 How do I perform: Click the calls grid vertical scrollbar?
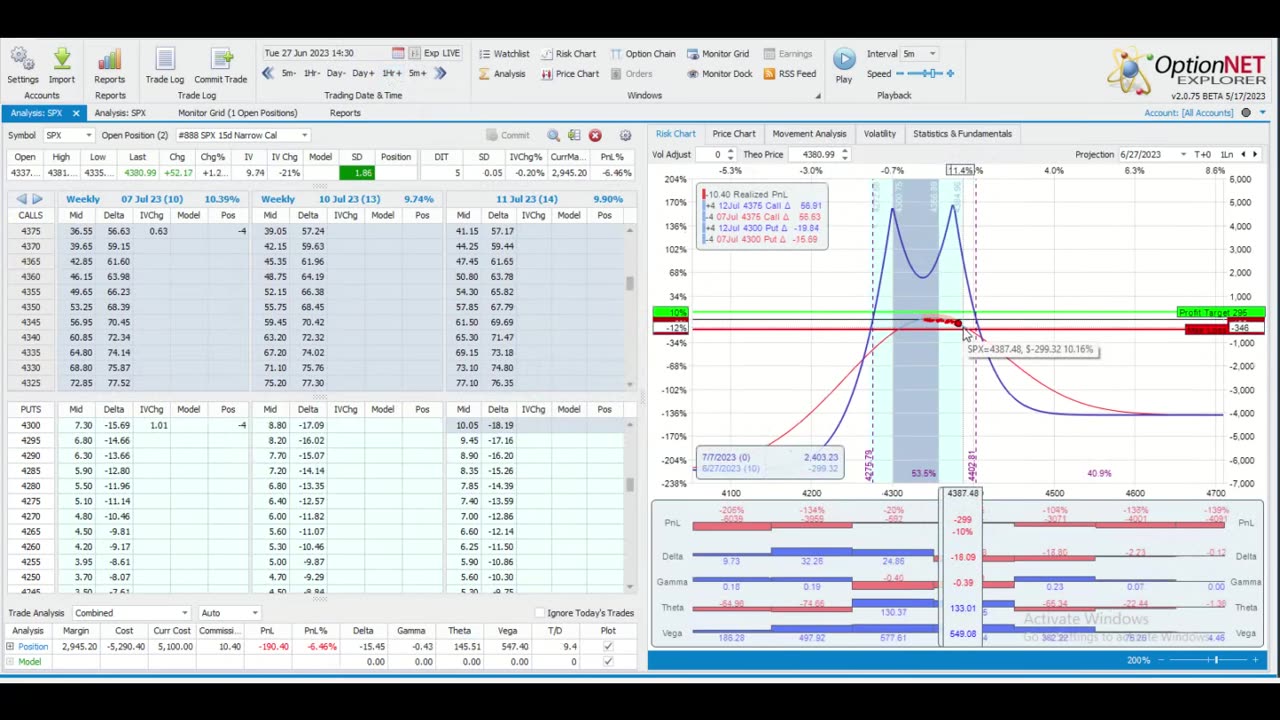[x=630, y=306]
